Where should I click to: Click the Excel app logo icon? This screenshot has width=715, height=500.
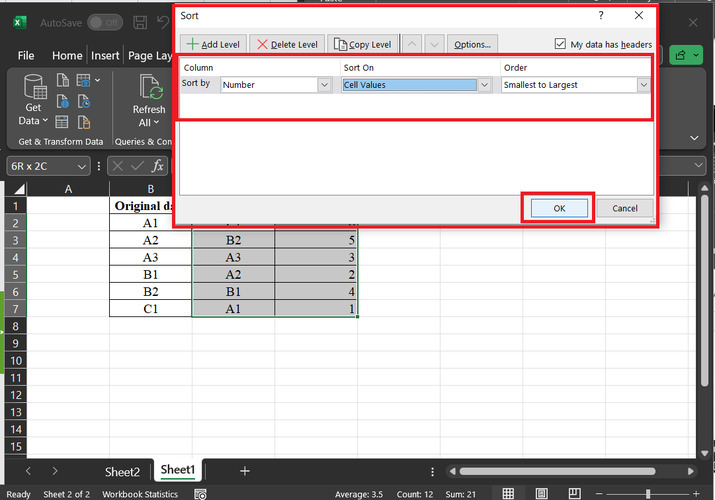click(x=20, y=22)
